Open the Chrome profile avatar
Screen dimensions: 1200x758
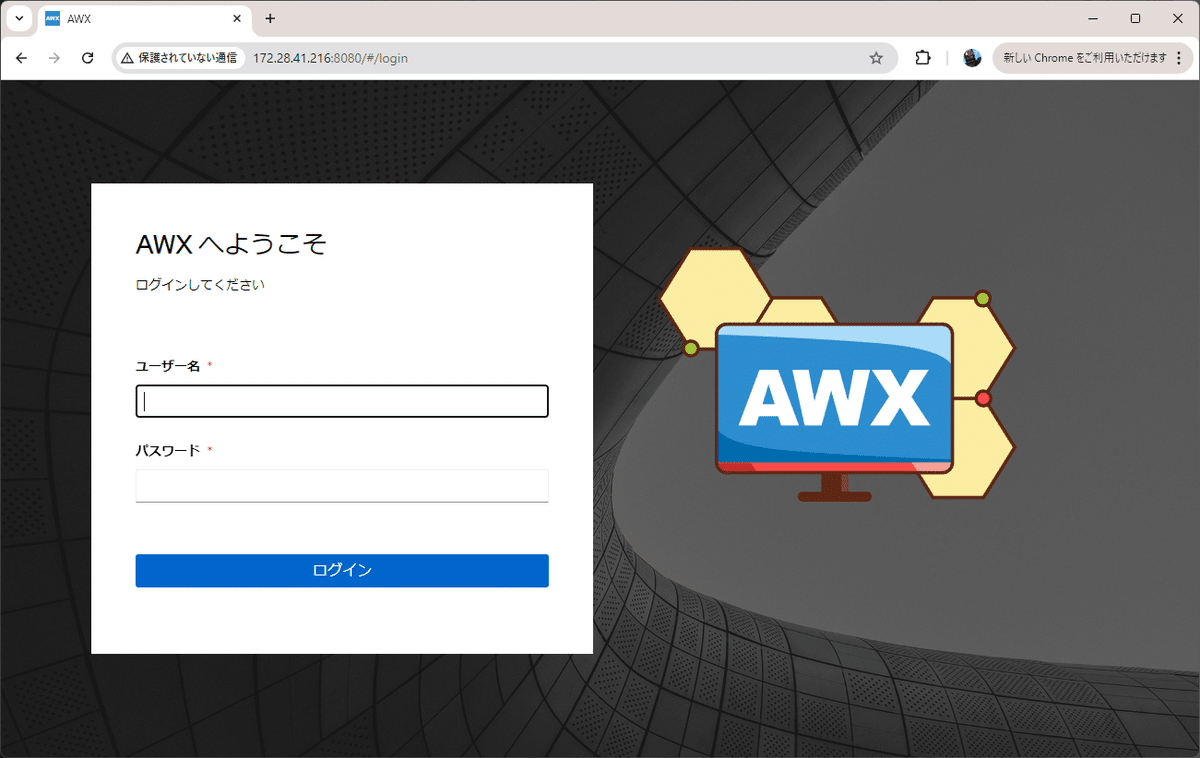pyautogui.click(x=972, y=58)
